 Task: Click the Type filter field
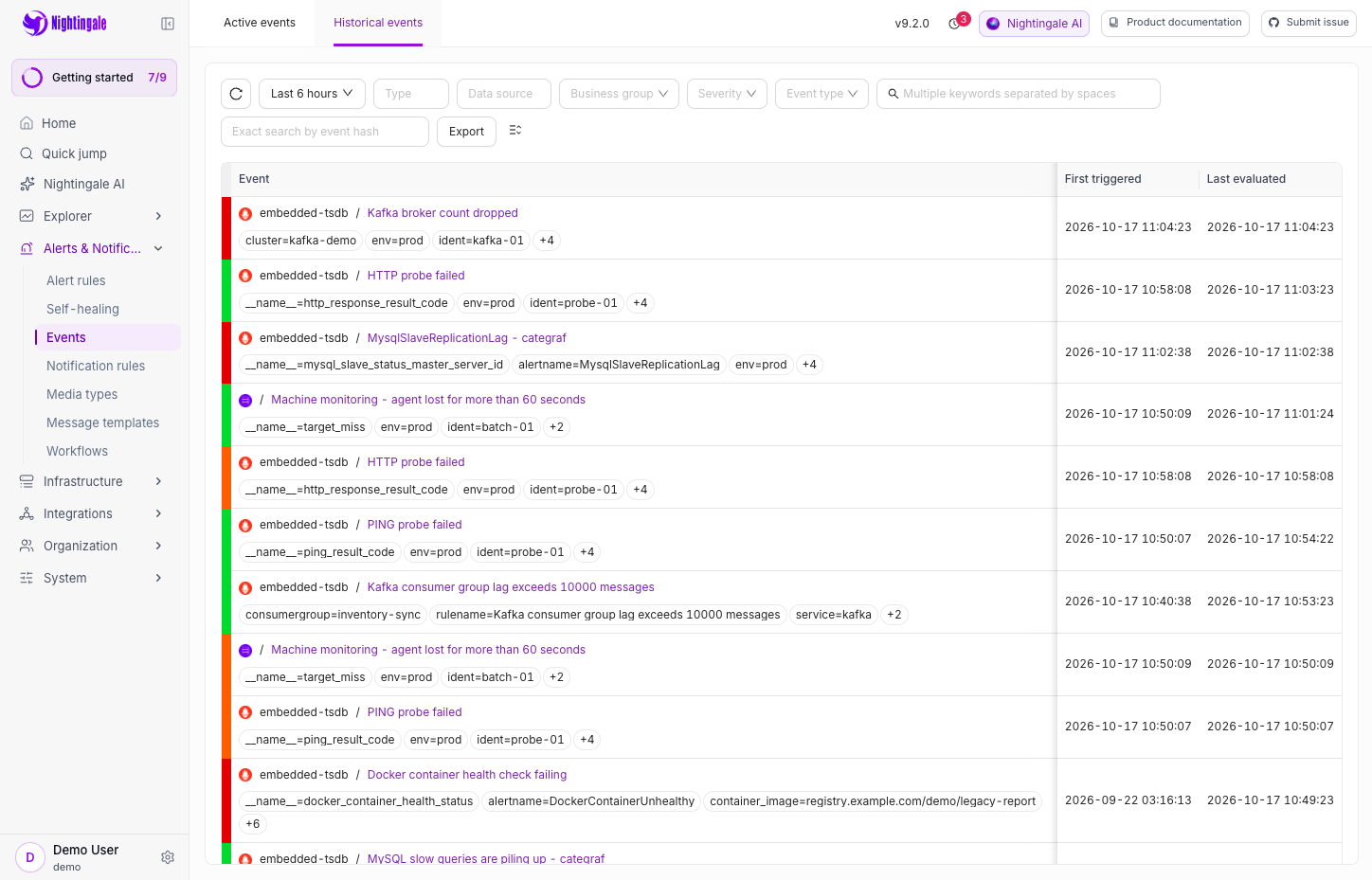411,94
